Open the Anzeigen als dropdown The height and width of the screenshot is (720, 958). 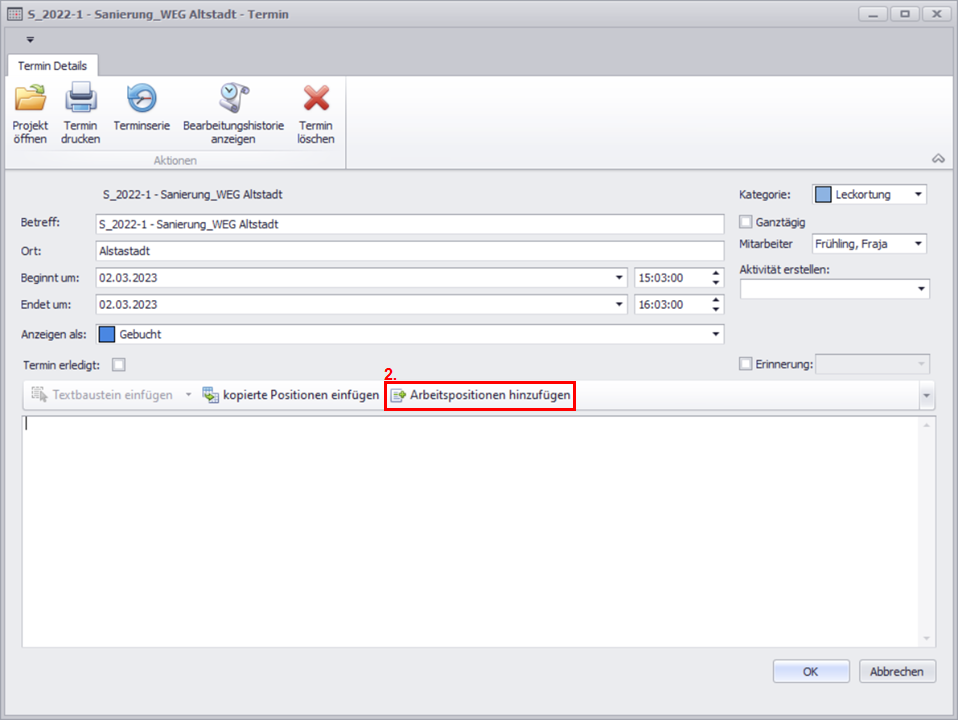[x=715, y=334]
